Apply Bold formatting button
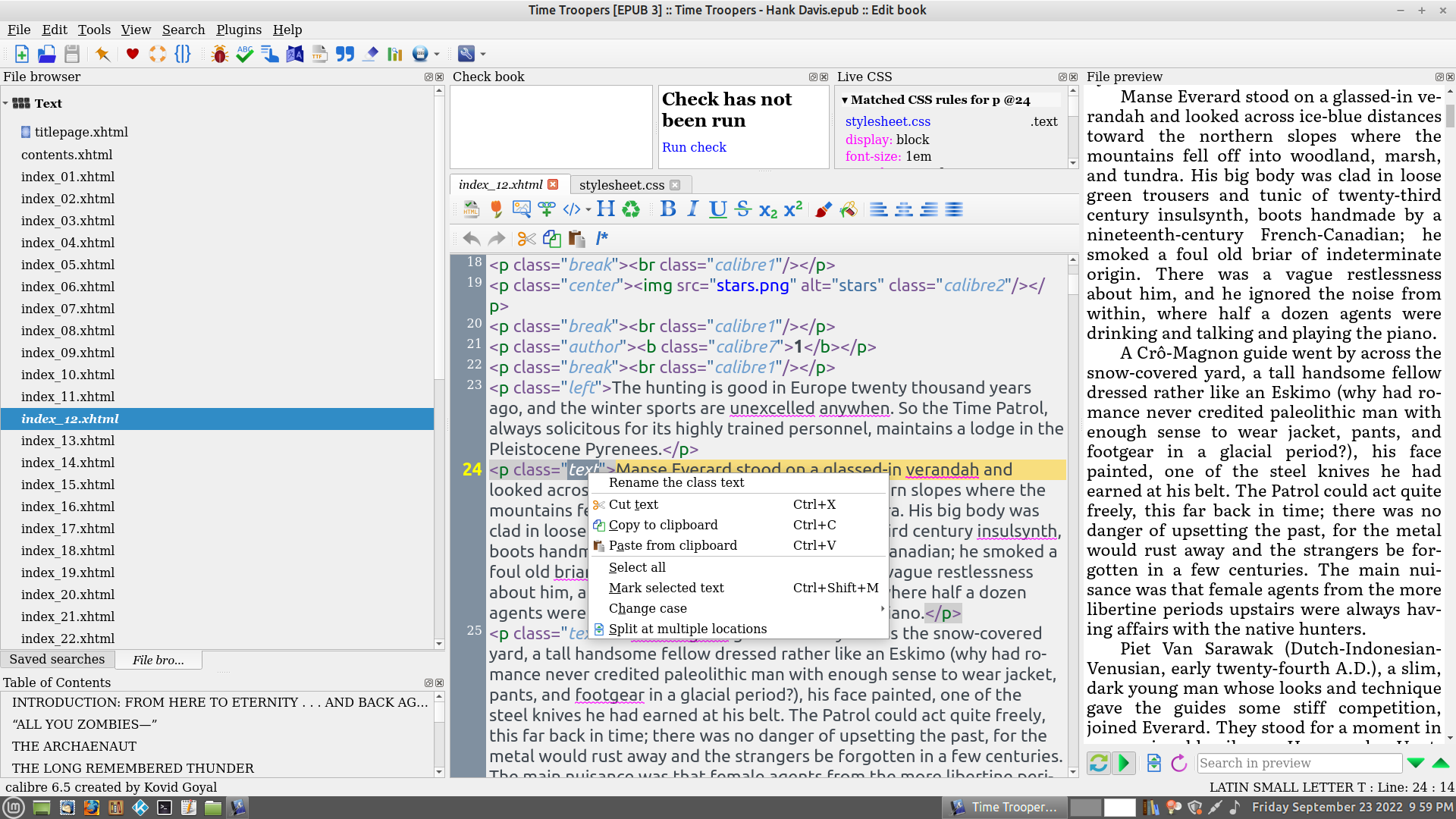 pos(667,209)
